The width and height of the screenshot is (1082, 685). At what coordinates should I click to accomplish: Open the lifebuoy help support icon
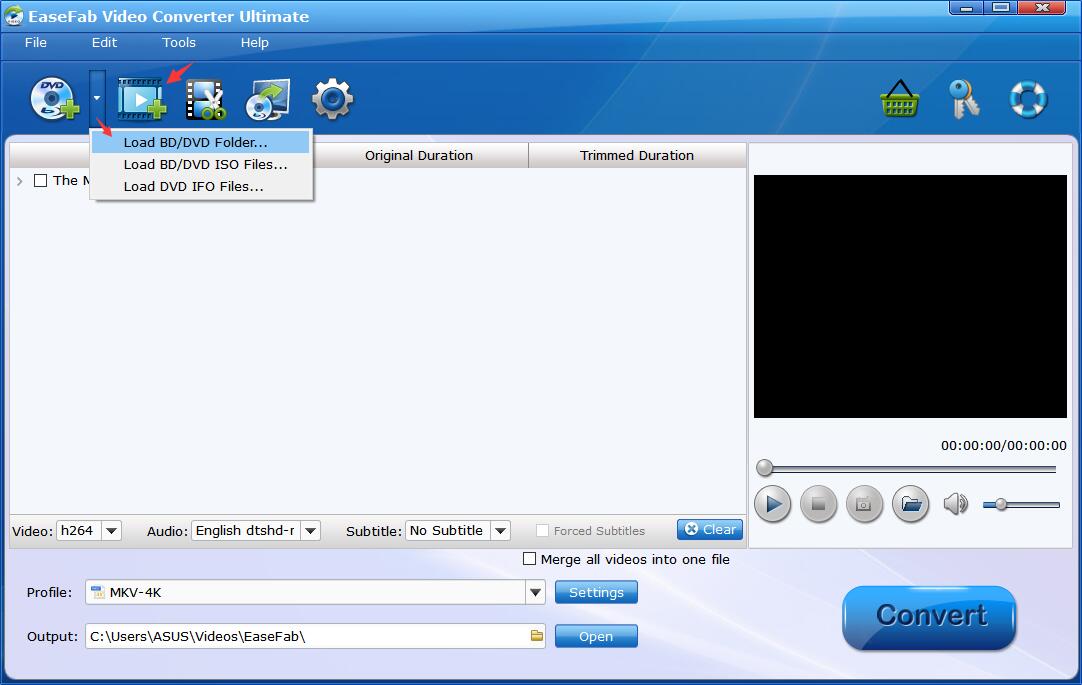tap(1028, 99)
